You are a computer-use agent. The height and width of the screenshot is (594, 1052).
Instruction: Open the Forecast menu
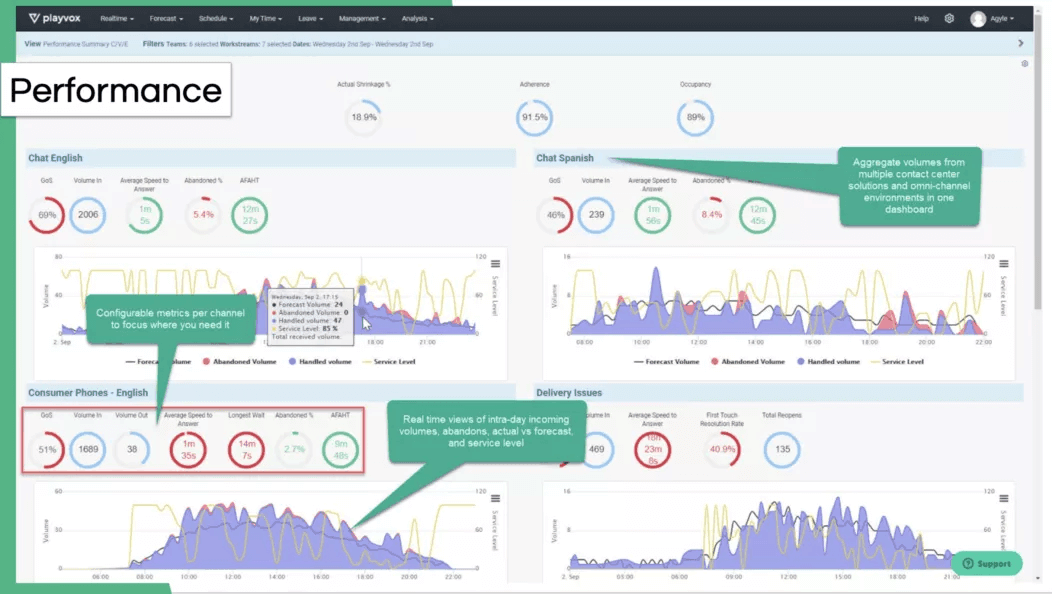[x=166, y=17]
